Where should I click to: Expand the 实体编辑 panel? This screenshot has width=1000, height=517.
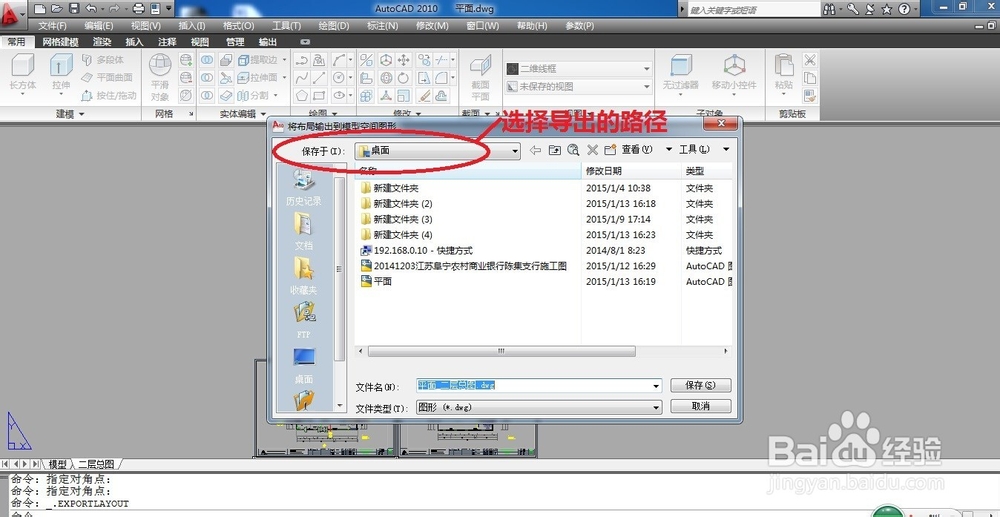pyautogui.click(x=242, y=113)
